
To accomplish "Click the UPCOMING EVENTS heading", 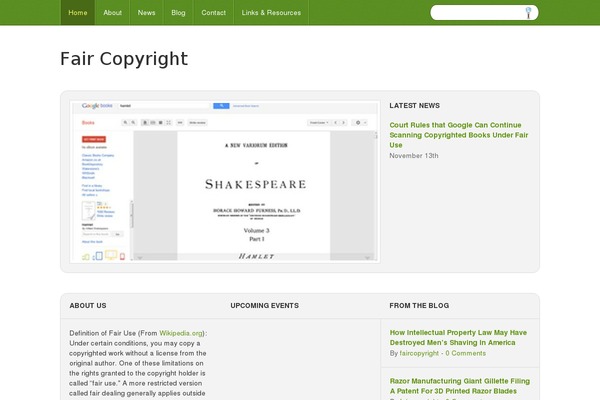I will coord(264,305).
